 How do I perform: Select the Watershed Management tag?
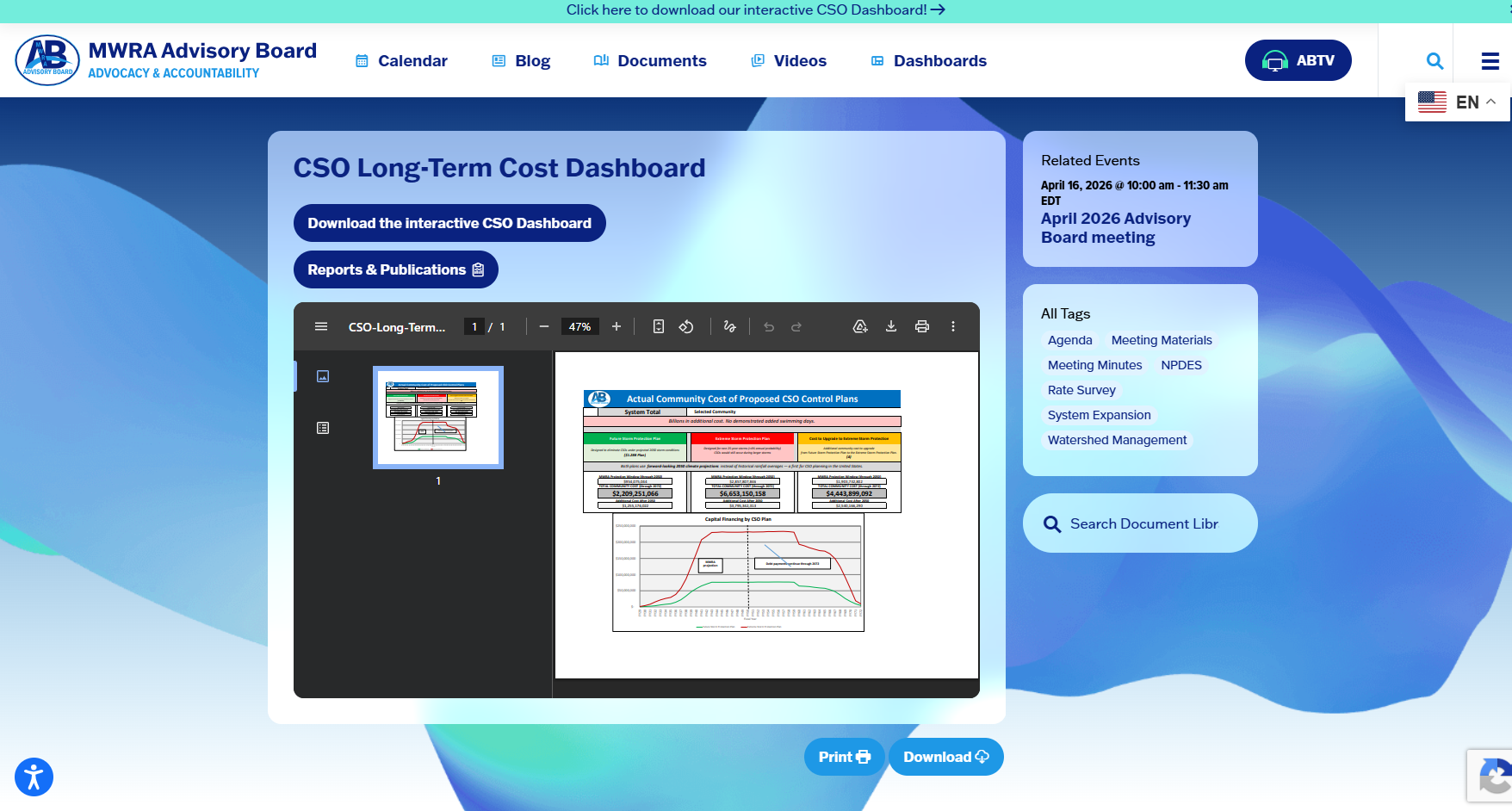click(1117, 440)
